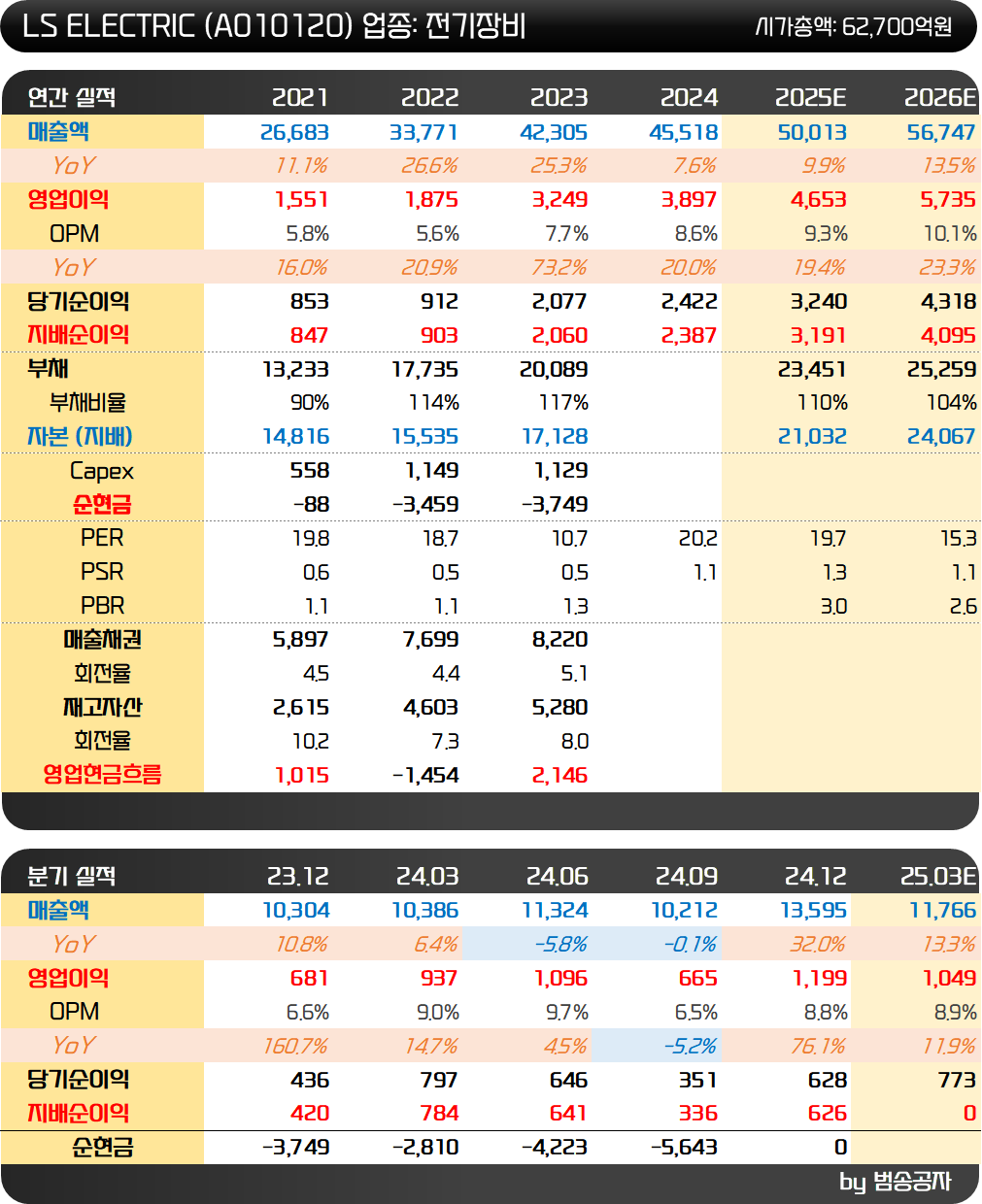This screenshot has width=982, height=1204.
Task: Select quarterly YoY value 160.7%
Action: pyautogui.click(x=296, y=1047)
